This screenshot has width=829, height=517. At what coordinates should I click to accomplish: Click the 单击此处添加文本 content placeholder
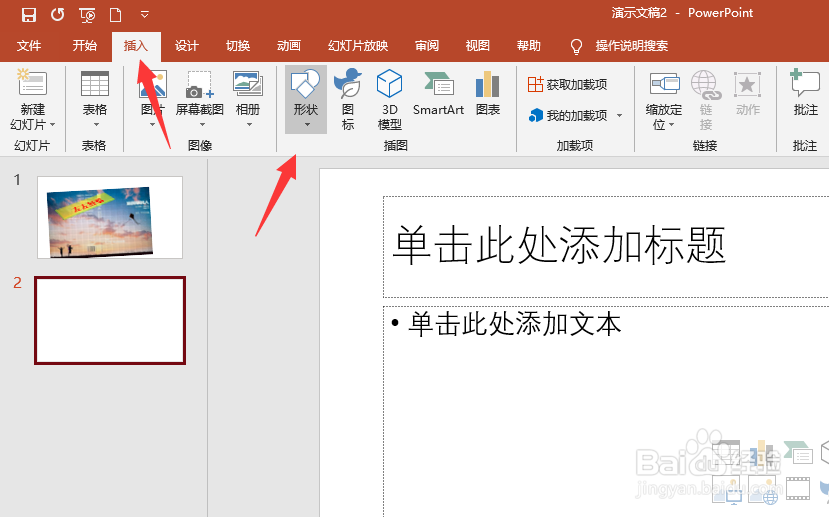tap(515, 324)
